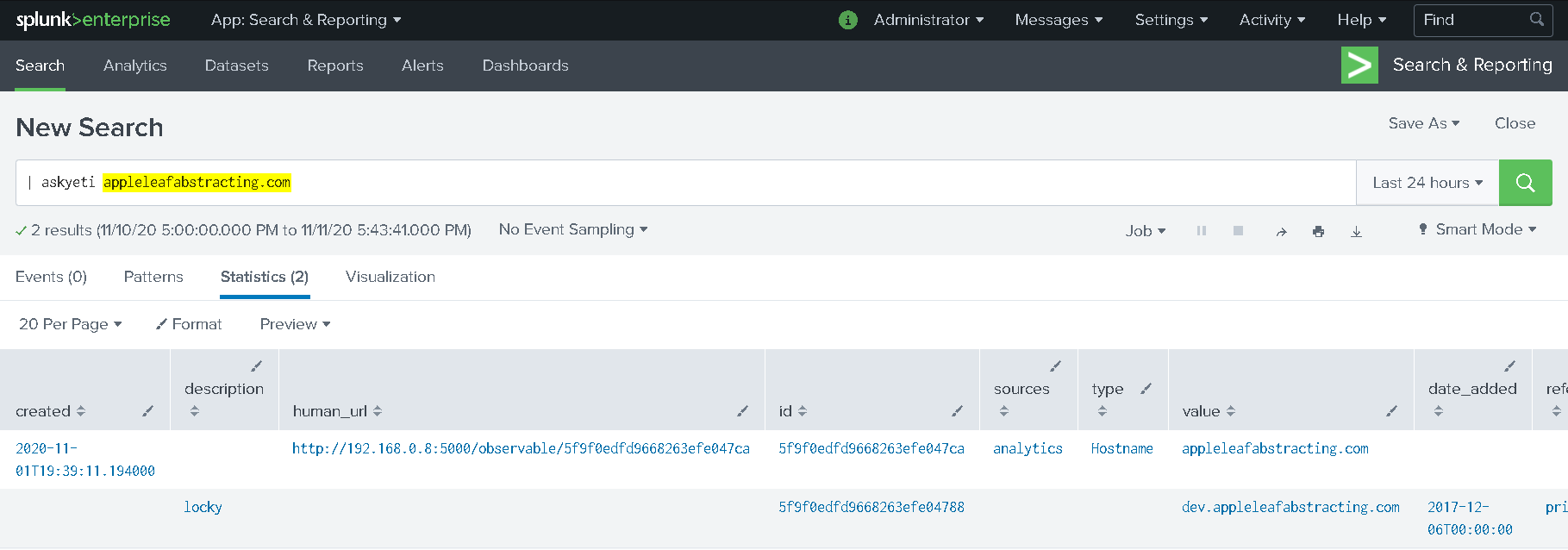Screen dimensions: 1568x550
Task: Click the Find magnifier icon
Action: pos(1536,19)
